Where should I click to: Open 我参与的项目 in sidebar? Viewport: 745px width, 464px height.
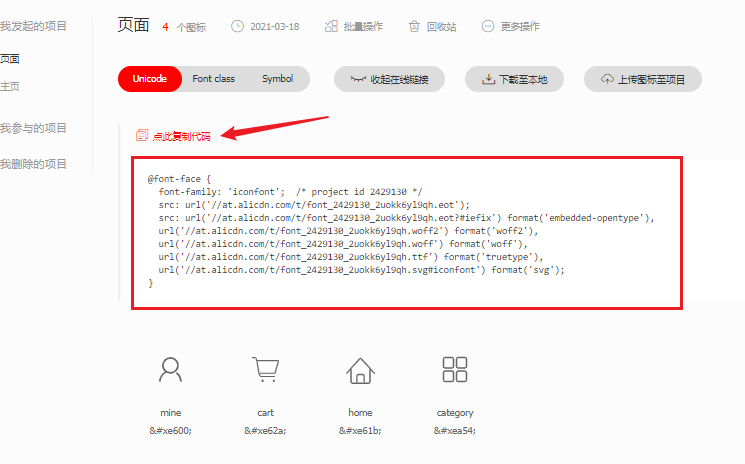[x=33, y=128]
